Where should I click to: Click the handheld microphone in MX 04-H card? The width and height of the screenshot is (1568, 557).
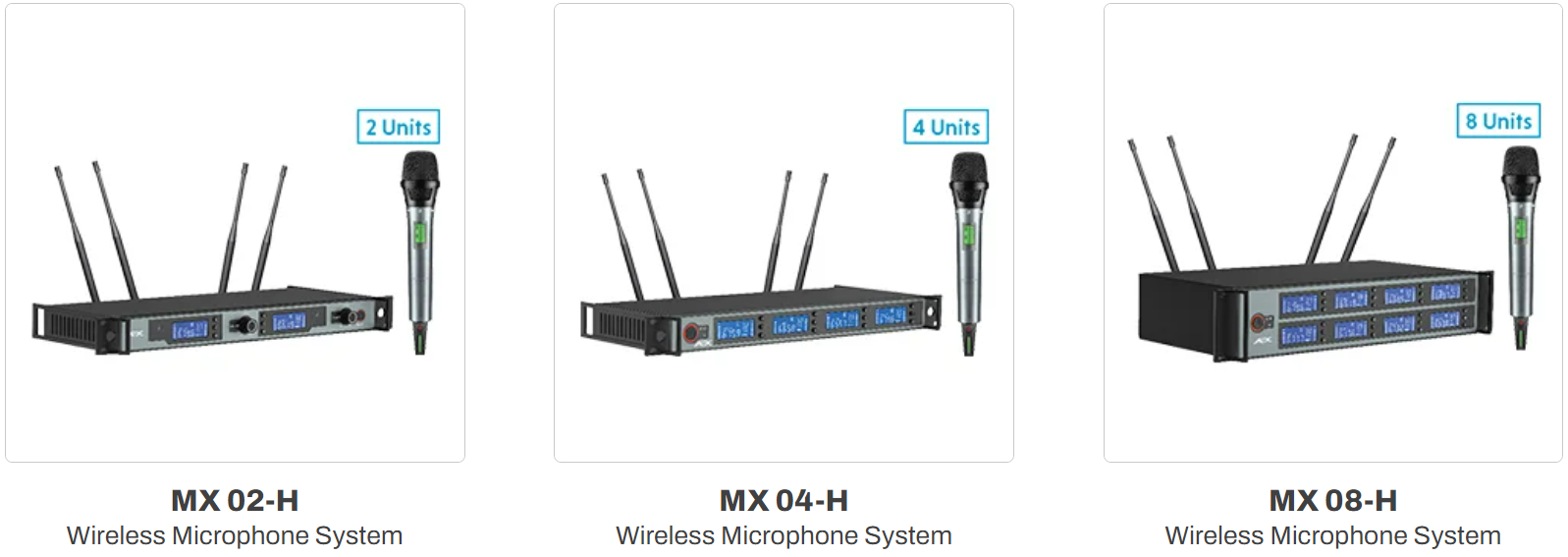pyautogui.click(x=968, y=252)
